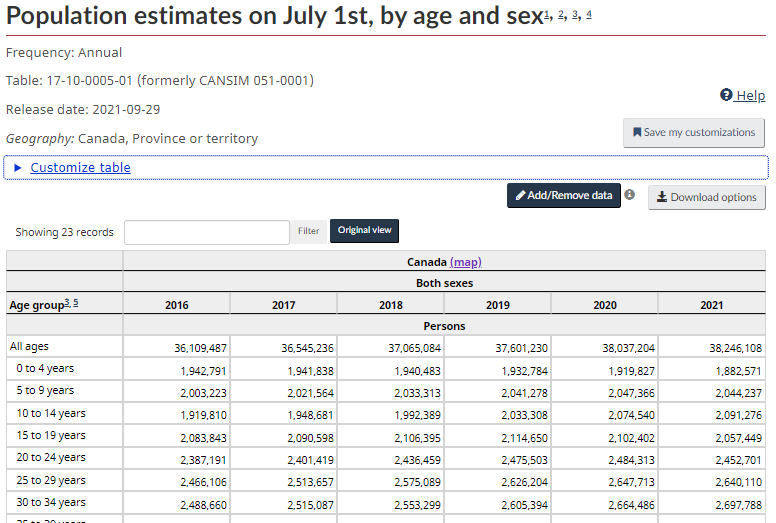
Task: Click Save my customizations button
Action: pyautogui.click(x=694, y=133)
